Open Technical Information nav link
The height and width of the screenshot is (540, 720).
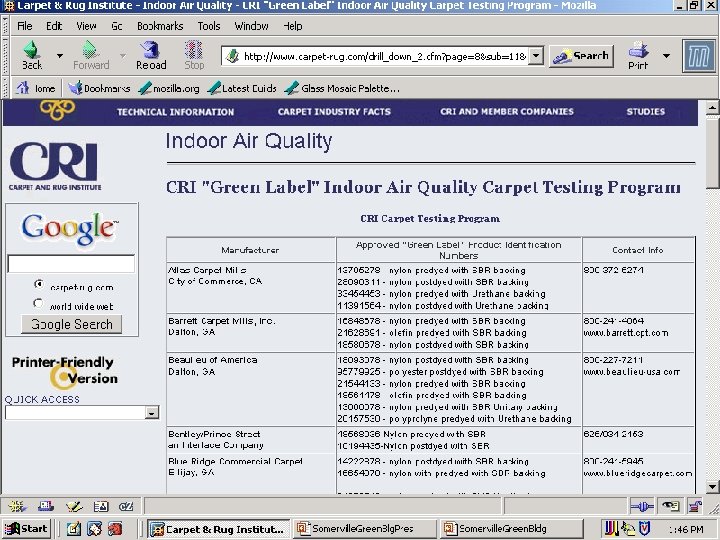[175, 112]
